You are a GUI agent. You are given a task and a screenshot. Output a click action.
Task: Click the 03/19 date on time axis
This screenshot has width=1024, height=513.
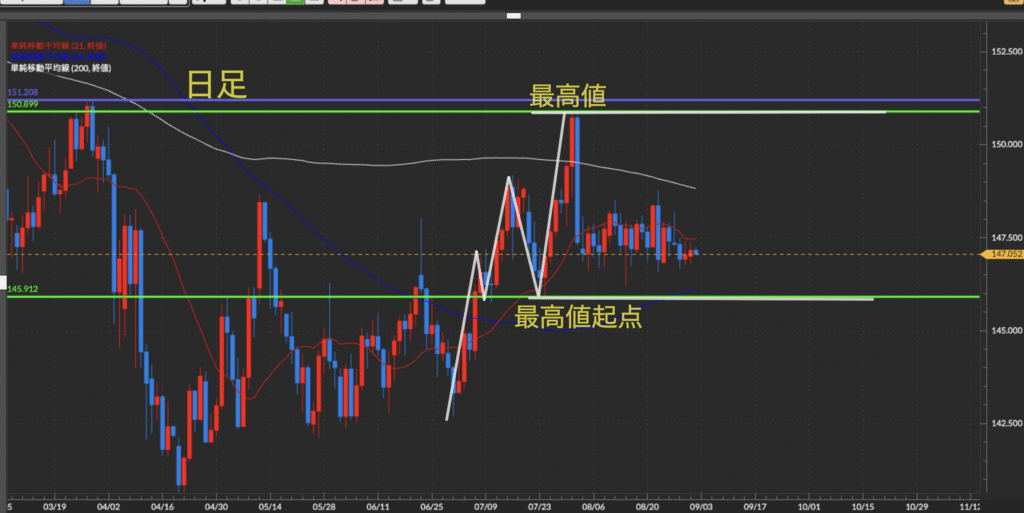click(x=54, y=506)
